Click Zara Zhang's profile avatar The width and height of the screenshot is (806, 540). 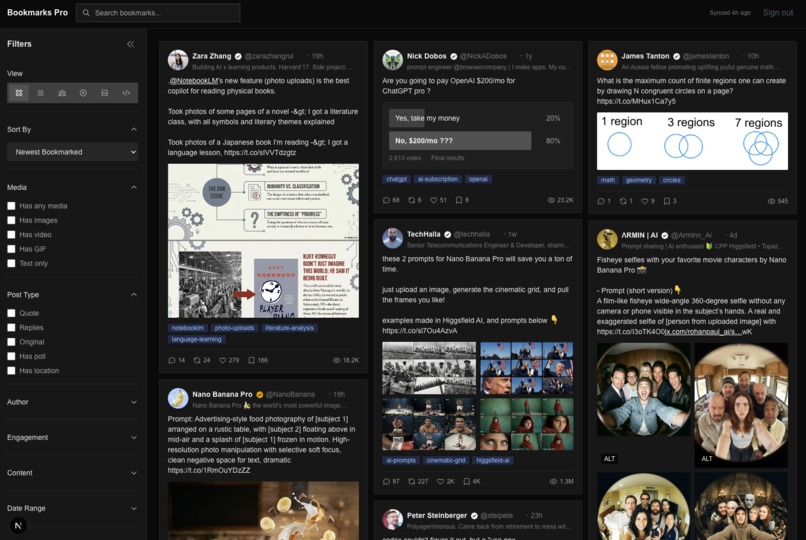tap(178, 60)
